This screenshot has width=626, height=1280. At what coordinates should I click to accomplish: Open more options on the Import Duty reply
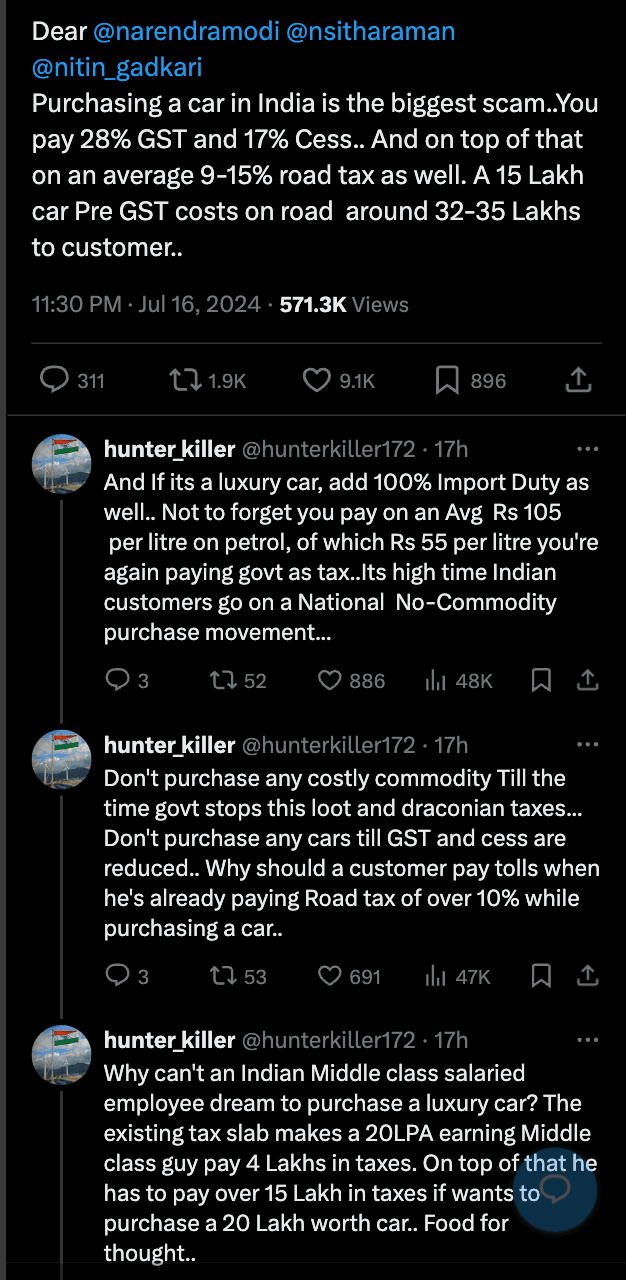(588, 449)
